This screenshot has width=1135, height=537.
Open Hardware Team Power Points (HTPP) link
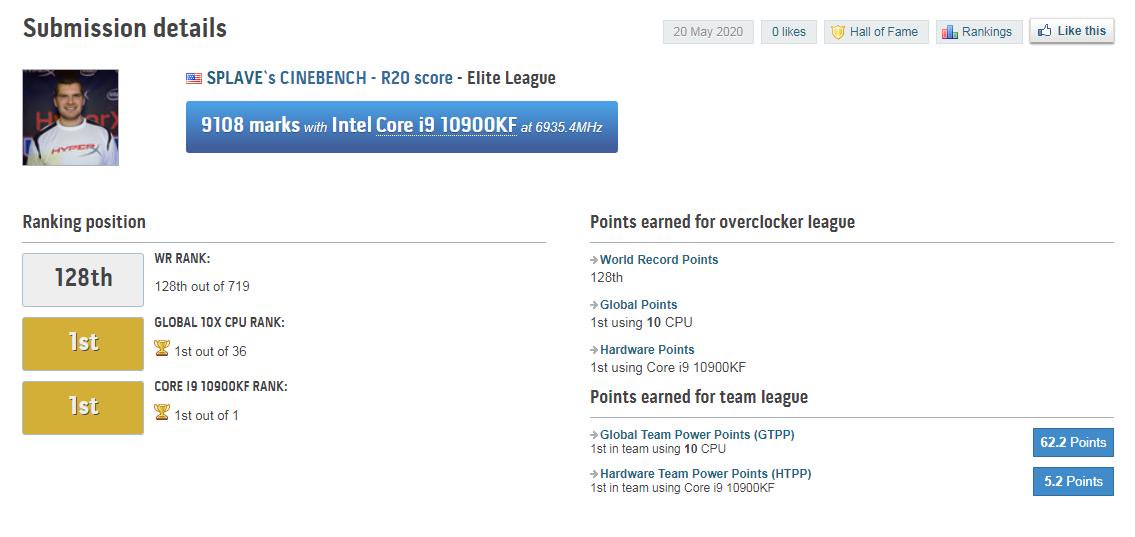click(705, 474)
